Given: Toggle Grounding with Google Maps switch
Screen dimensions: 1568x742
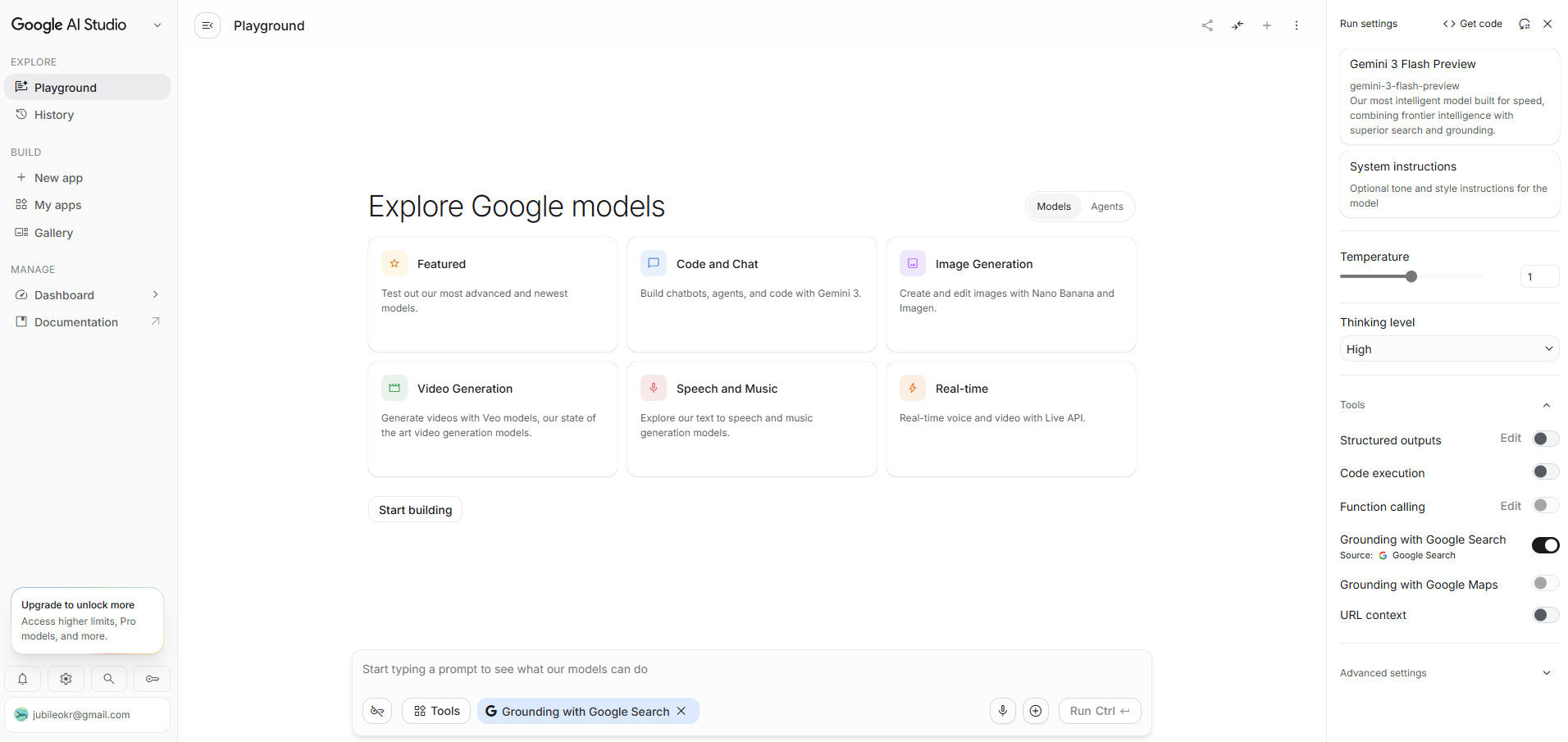Looking at the screenshot, I should point(1546,583).
